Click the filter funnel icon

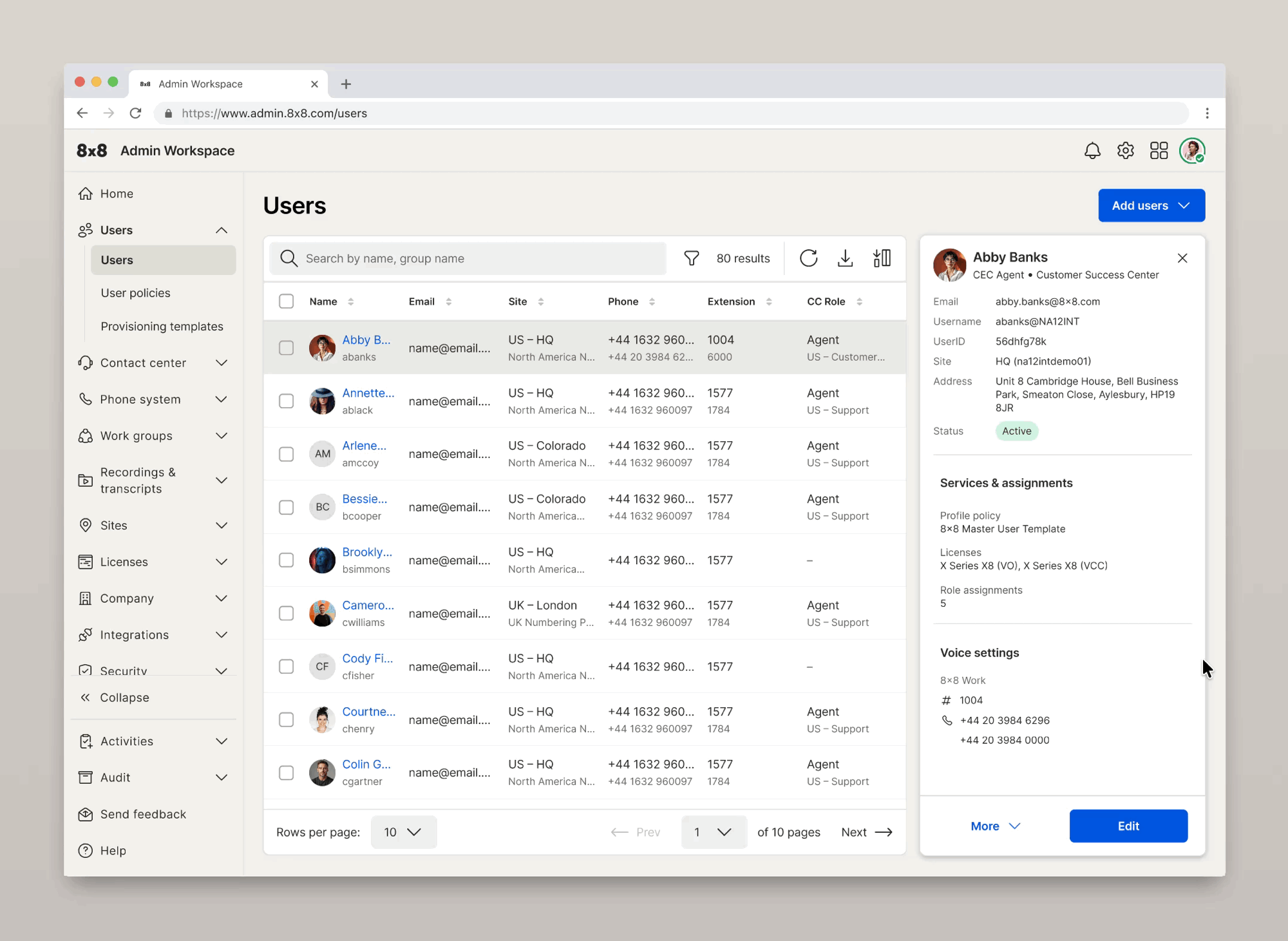tap(691, 258)
